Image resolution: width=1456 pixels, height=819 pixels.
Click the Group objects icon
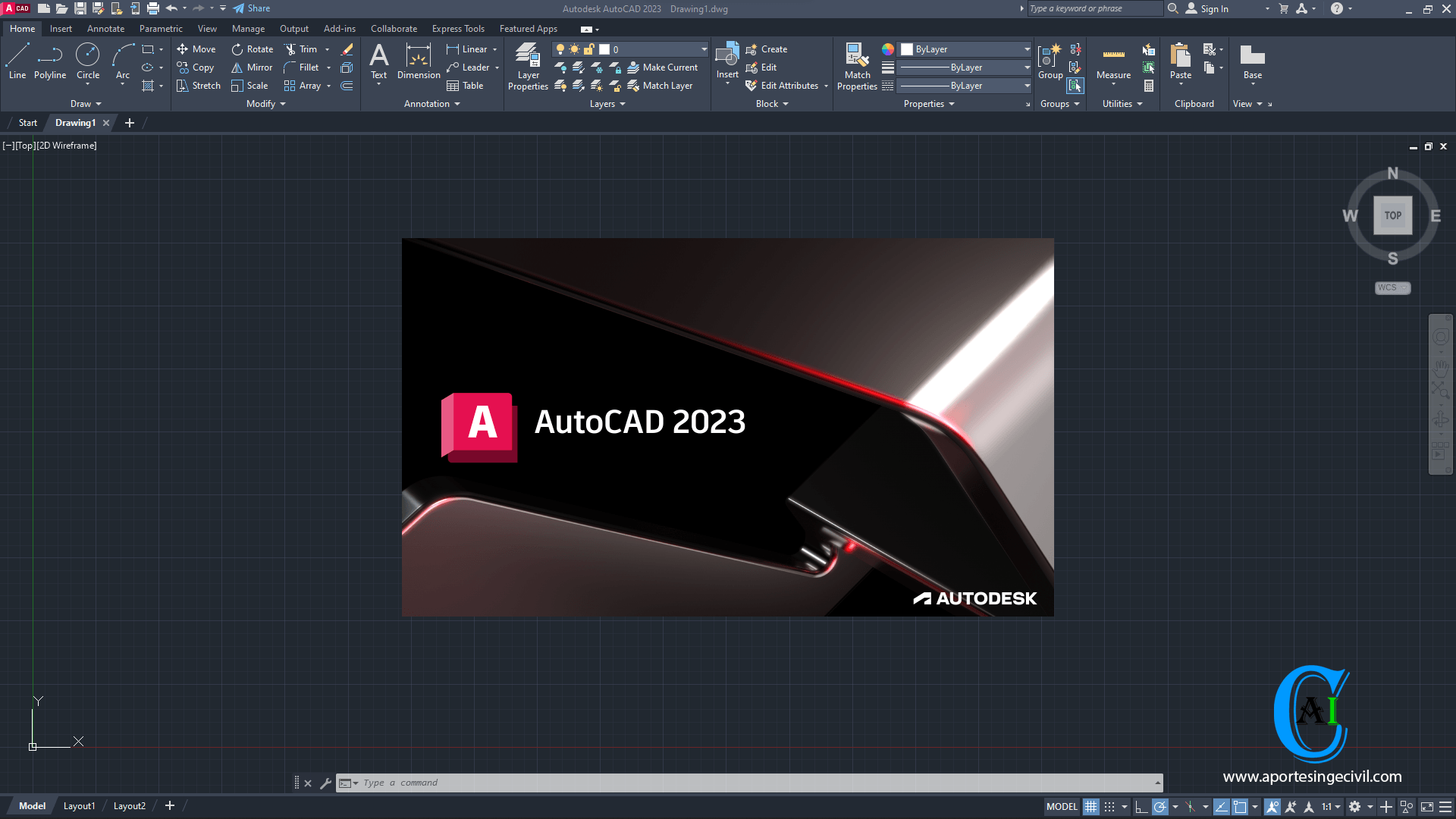[x=1050, y=61]
